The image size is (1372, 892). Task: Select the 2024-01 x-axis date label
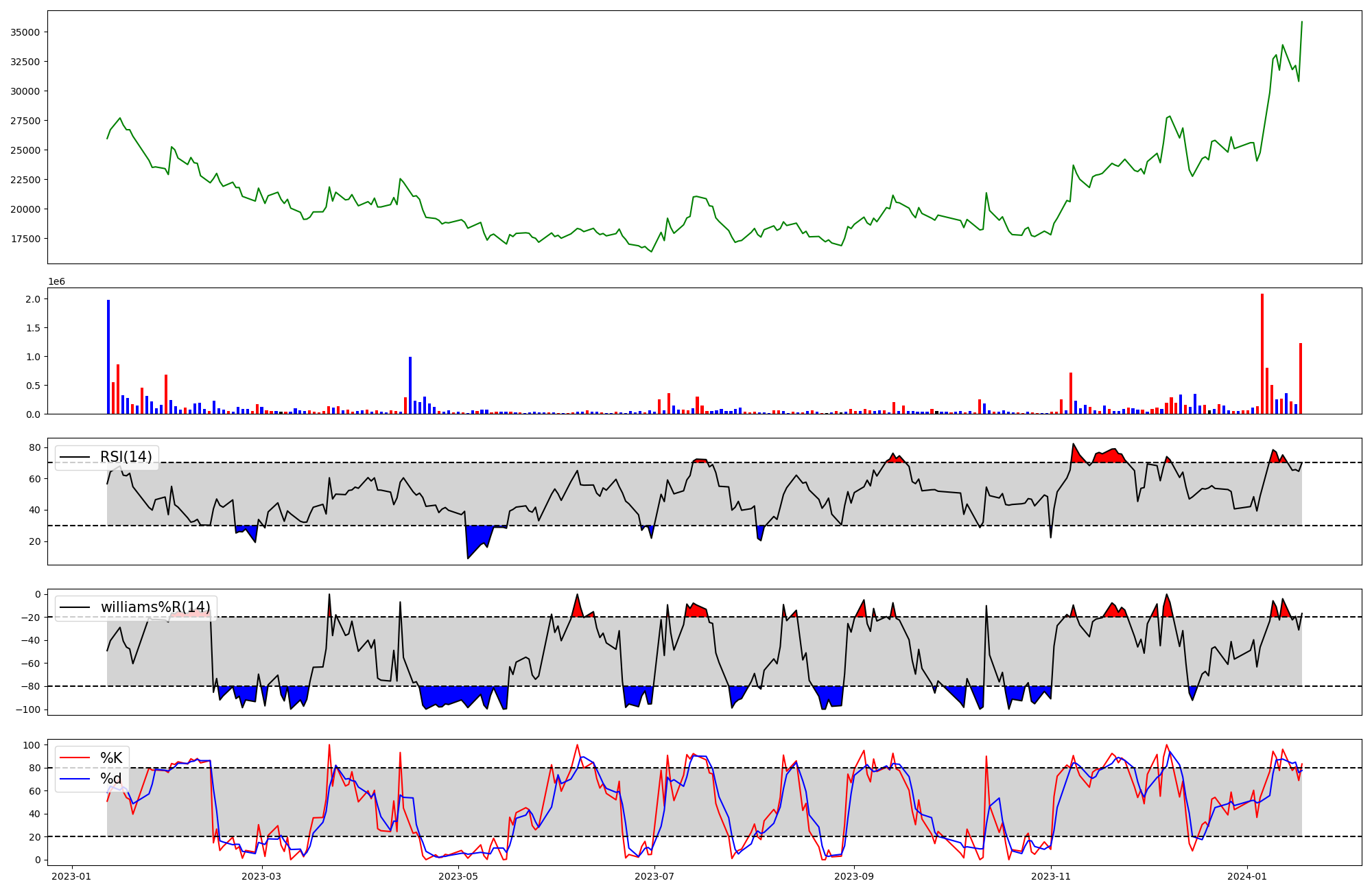pos(1246,876)
